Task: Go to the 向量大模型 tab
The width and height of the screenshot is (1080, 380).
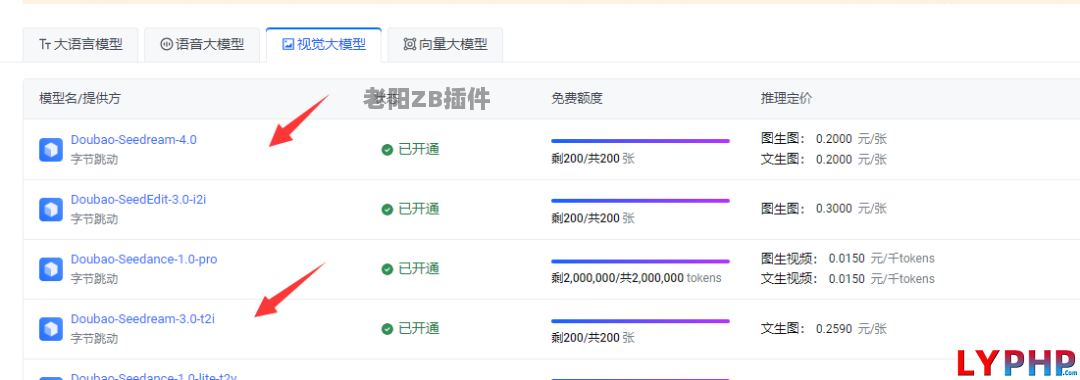Action: [x=445, y=45]
